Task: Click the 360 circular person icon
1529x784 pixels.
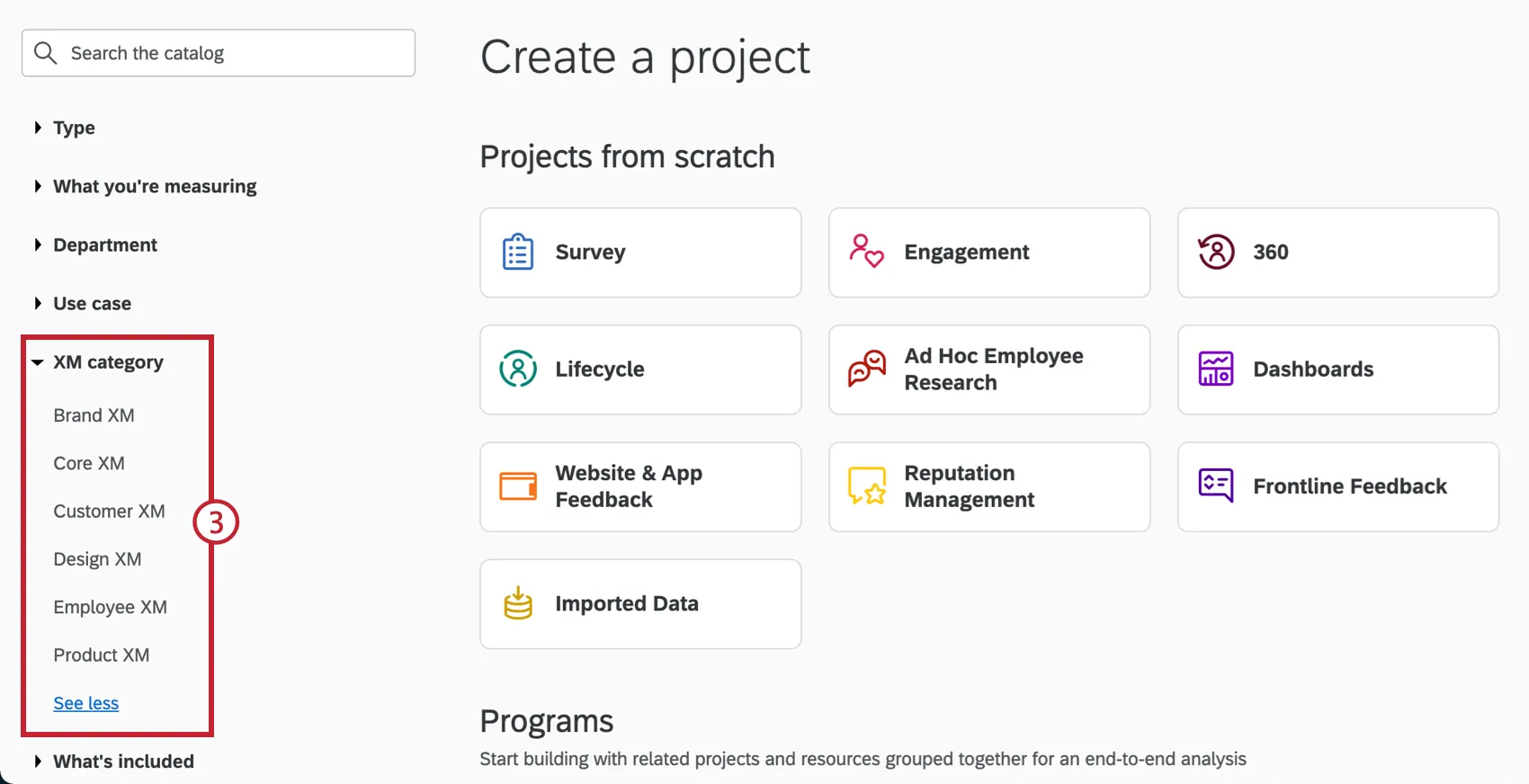Action: (x=1216, y=253)
